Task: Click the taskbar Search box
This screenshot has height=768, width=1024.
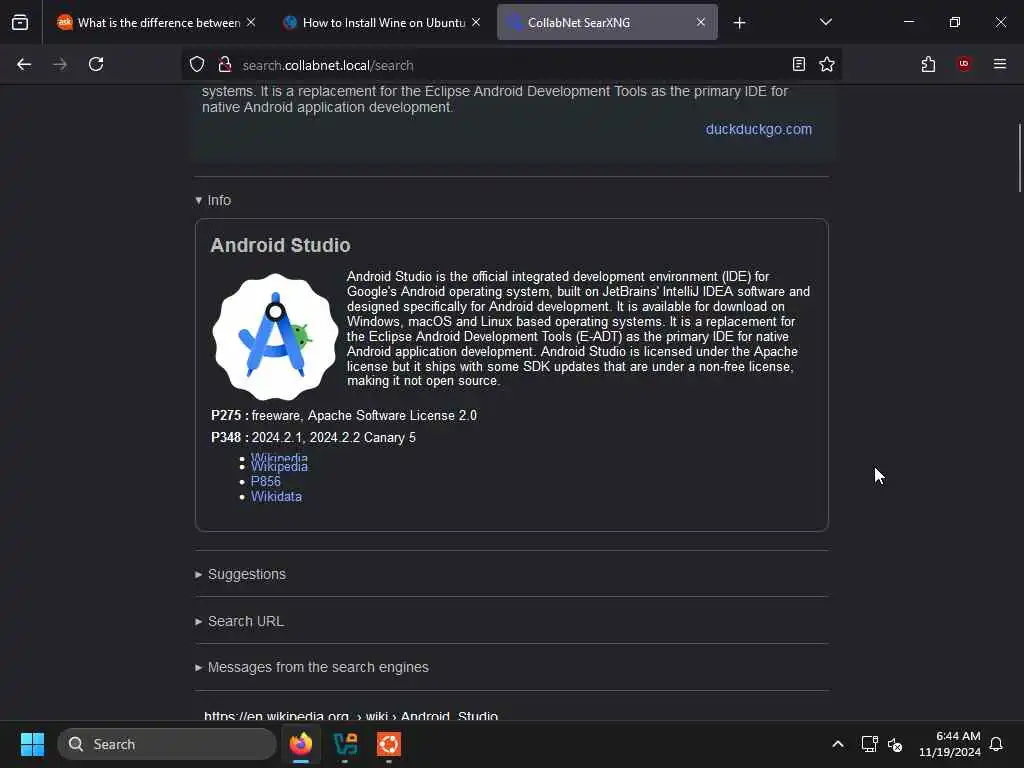Action: (x=167, y=744)
